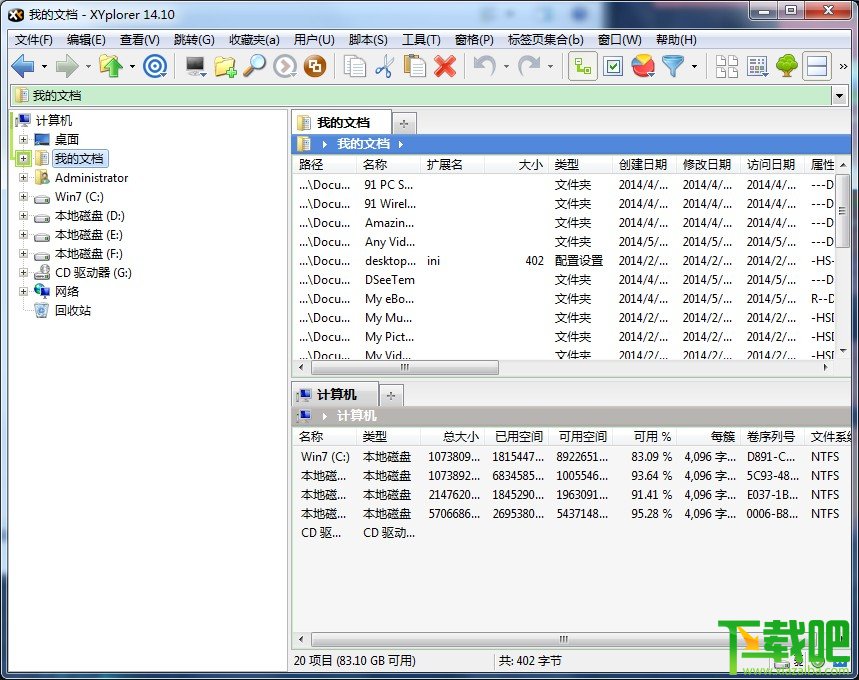Open the 编辑(E) menu
This screenshot has height=680, width=859.
(x=86, y=40)
